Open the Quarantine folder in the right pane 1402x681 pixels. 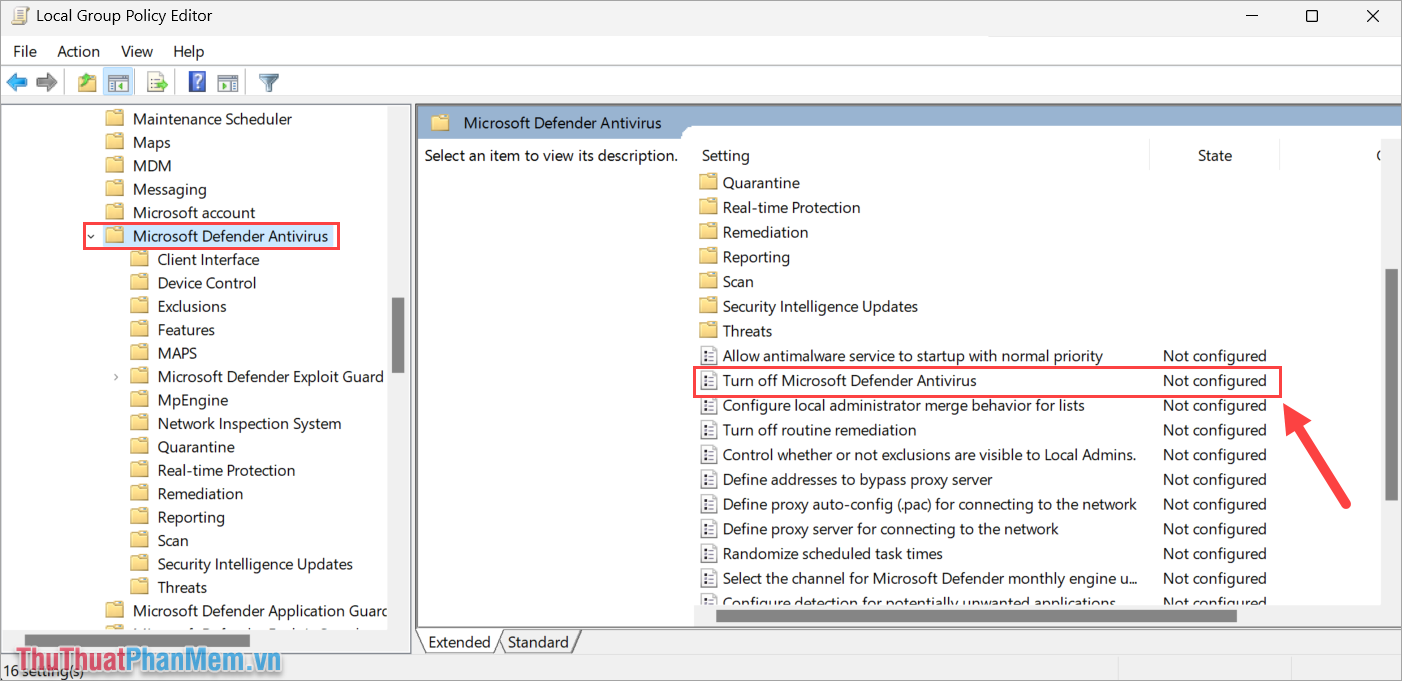pyautogui.click(x=760, y=182)
